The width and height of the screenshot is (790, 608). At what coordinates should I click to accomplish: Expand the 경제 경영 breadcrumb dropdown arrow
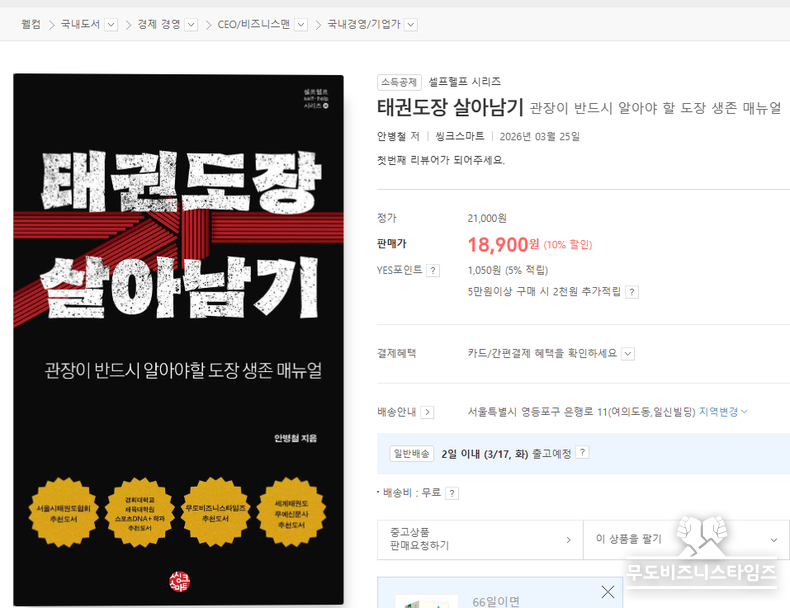coord(191,24)
